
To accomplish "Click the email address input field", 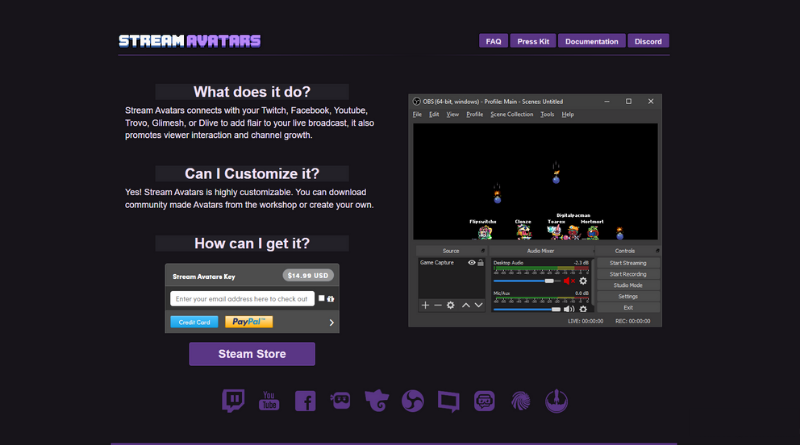I will pyautogui.click(x=242, y=299).
